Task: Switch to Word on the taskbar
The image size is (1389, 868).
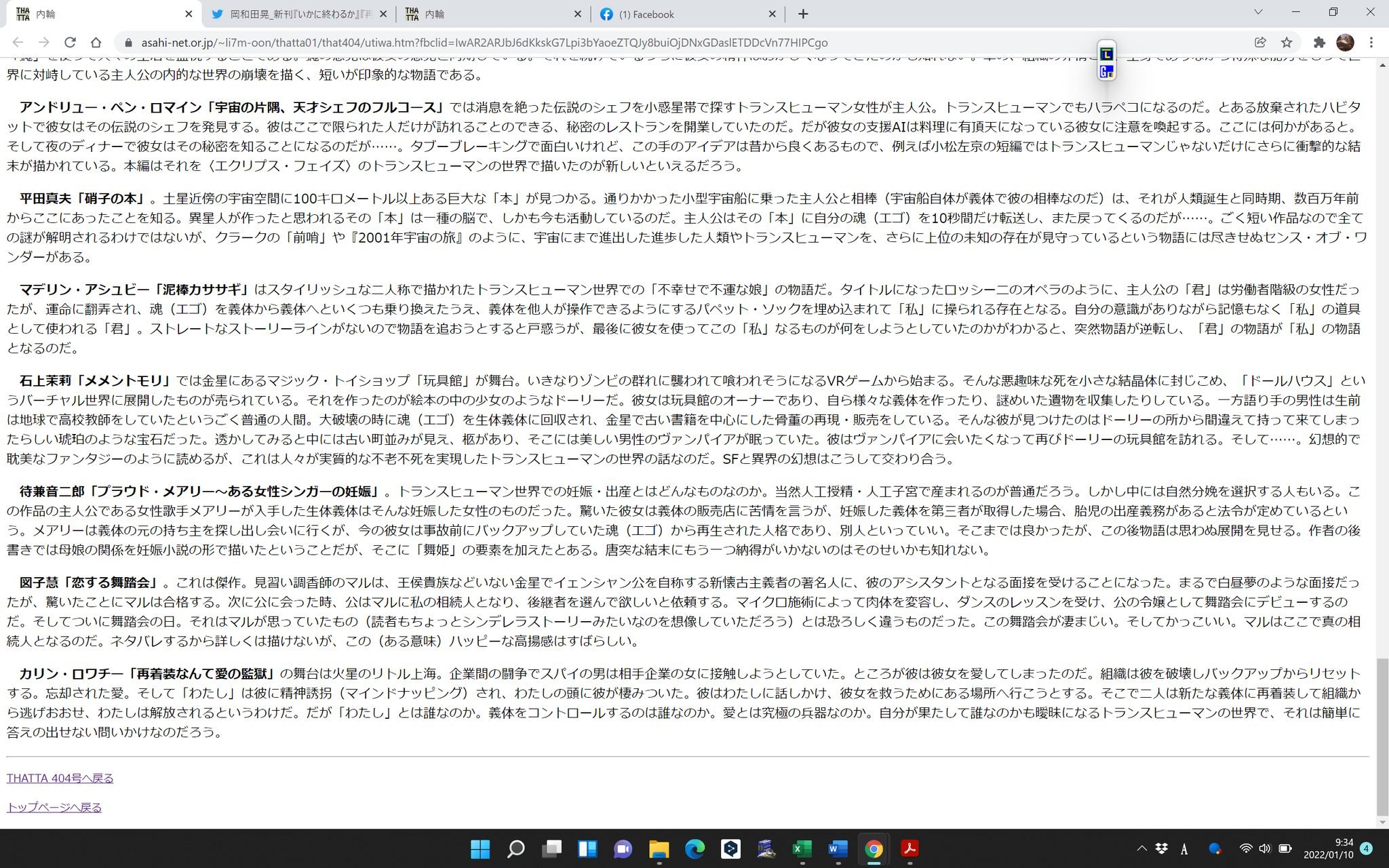Action: [838, 849]
